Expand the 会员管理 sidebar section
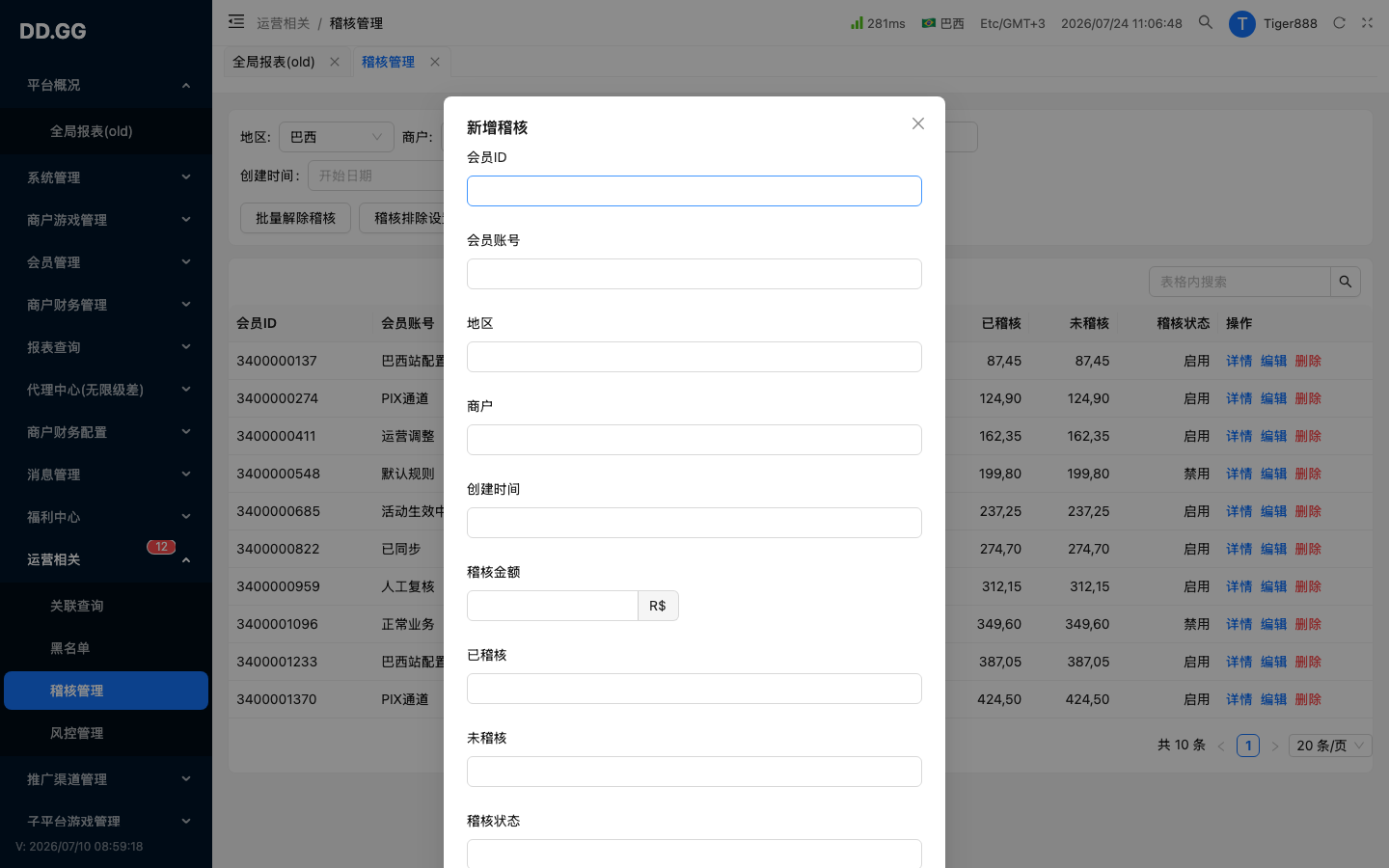 point(106,262)
